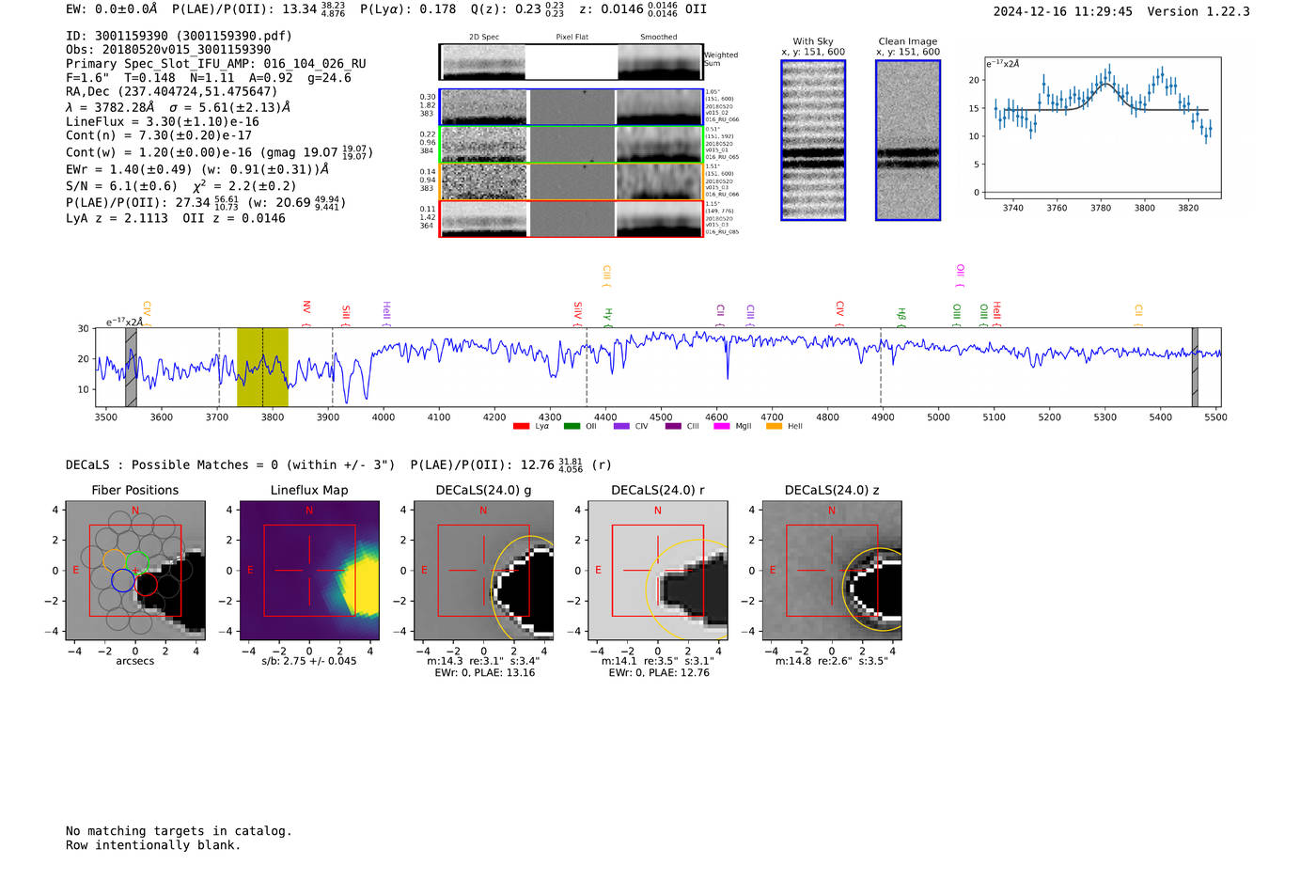Click the hatched gray band near 5460
Viewport: 1316px width, 896px height.
point(1195,367)
